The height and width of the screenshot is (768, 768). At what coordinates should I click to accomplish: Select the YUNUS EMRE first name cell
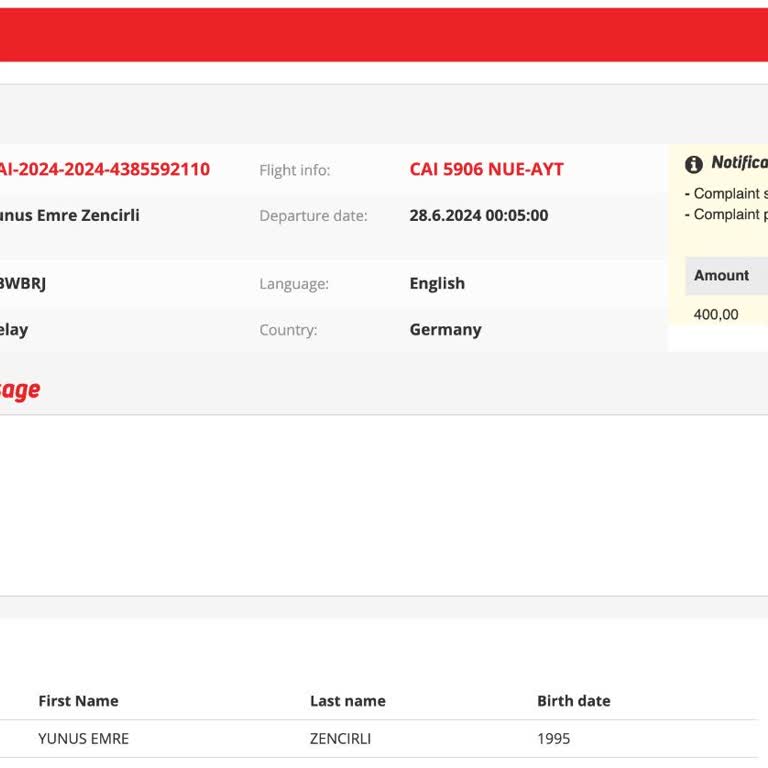click(83, 739)
